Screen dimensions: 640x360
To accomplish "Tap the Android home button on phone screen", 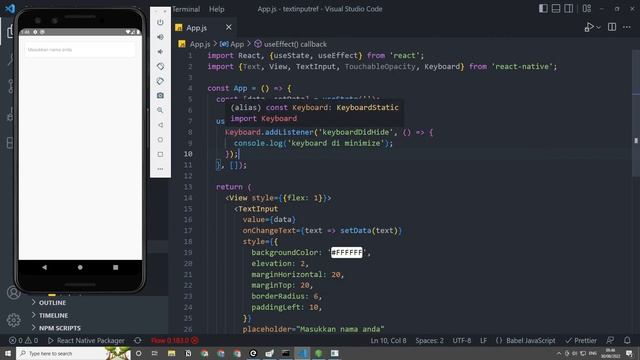I will 80,267.
